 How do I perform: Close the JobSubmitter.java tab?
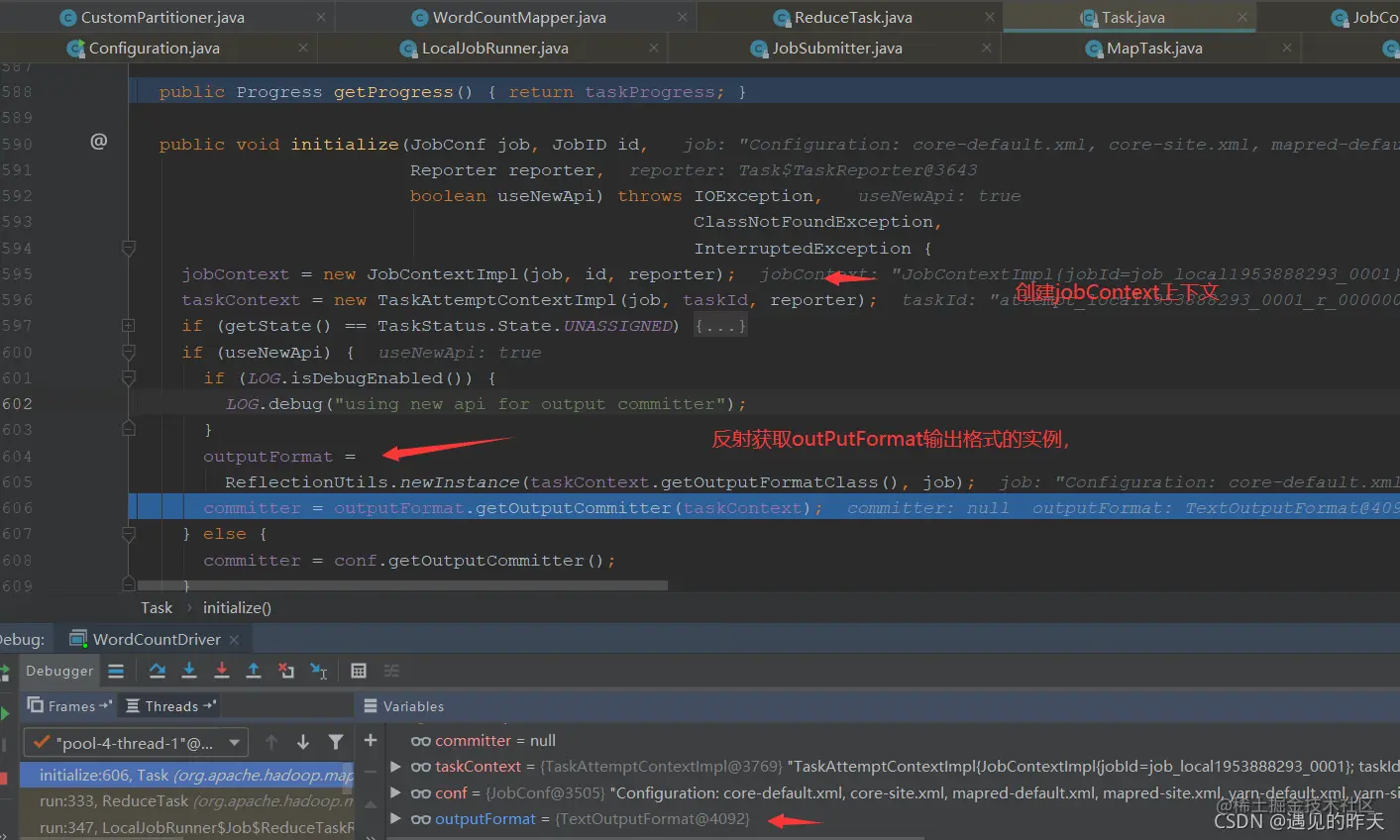[987, 48]
